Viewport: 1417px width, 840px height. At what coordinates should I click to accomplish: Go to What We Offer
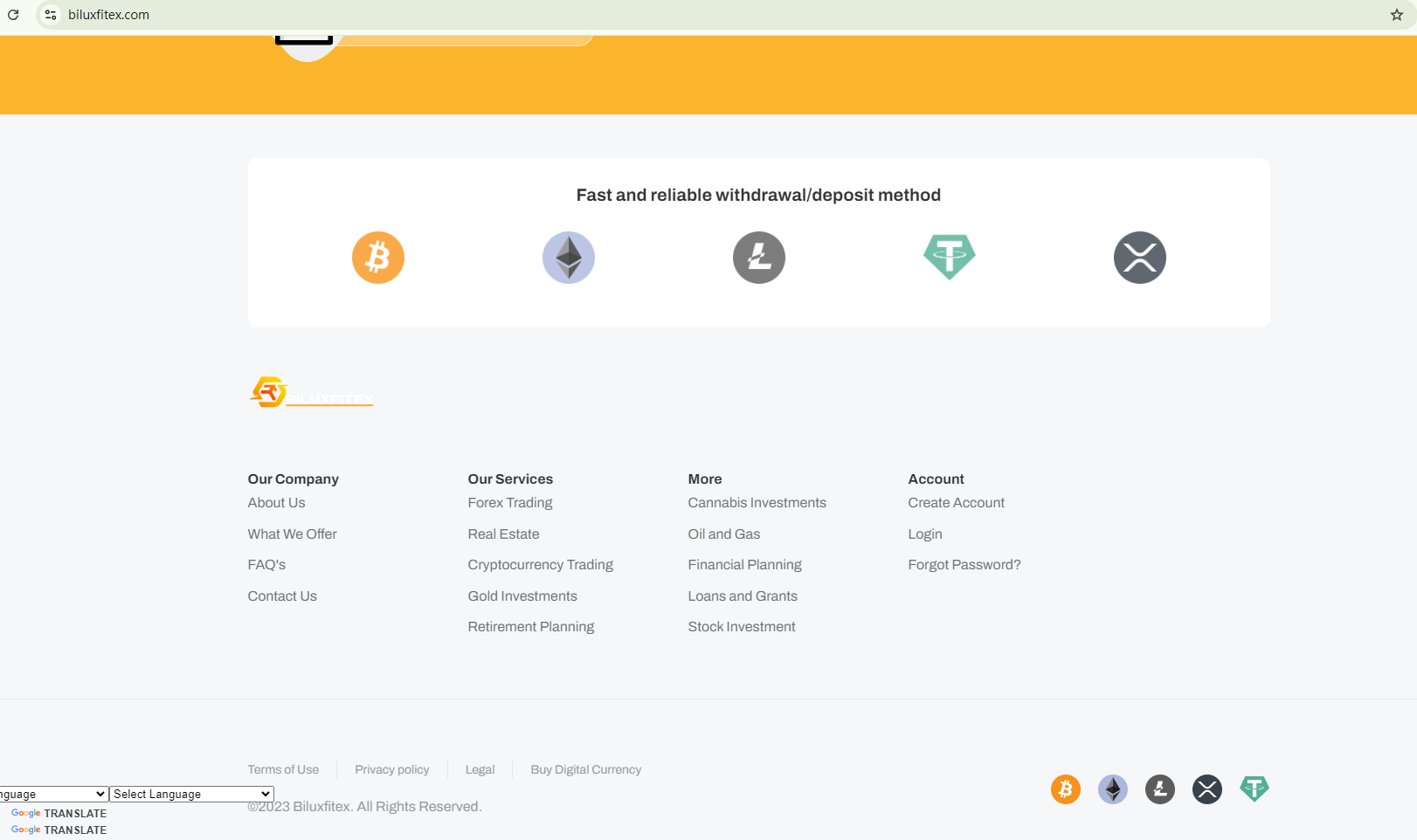[292, 534]
